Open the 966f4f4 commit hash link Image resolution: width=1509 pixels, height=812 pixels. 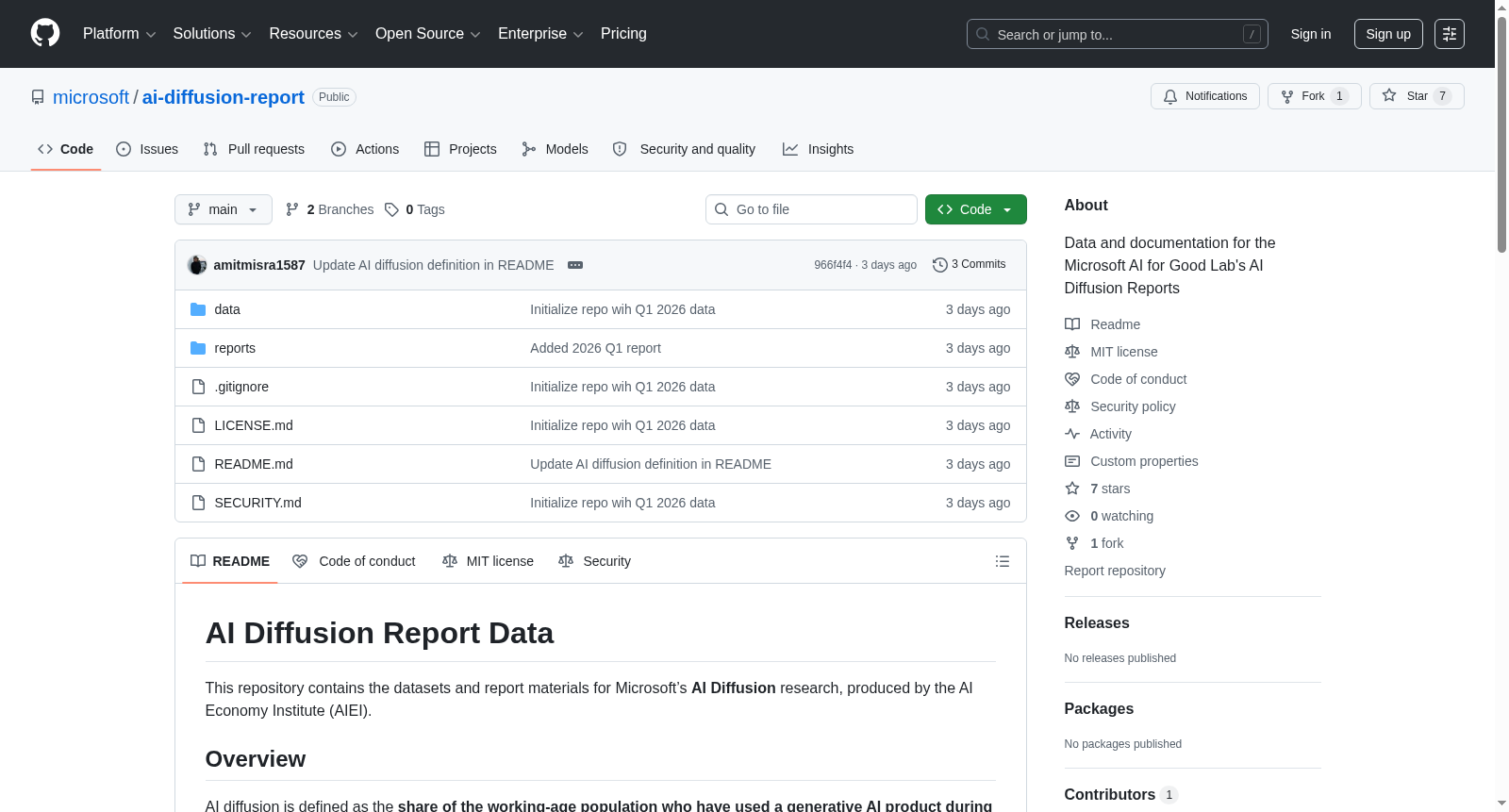(x=833, y=265)
